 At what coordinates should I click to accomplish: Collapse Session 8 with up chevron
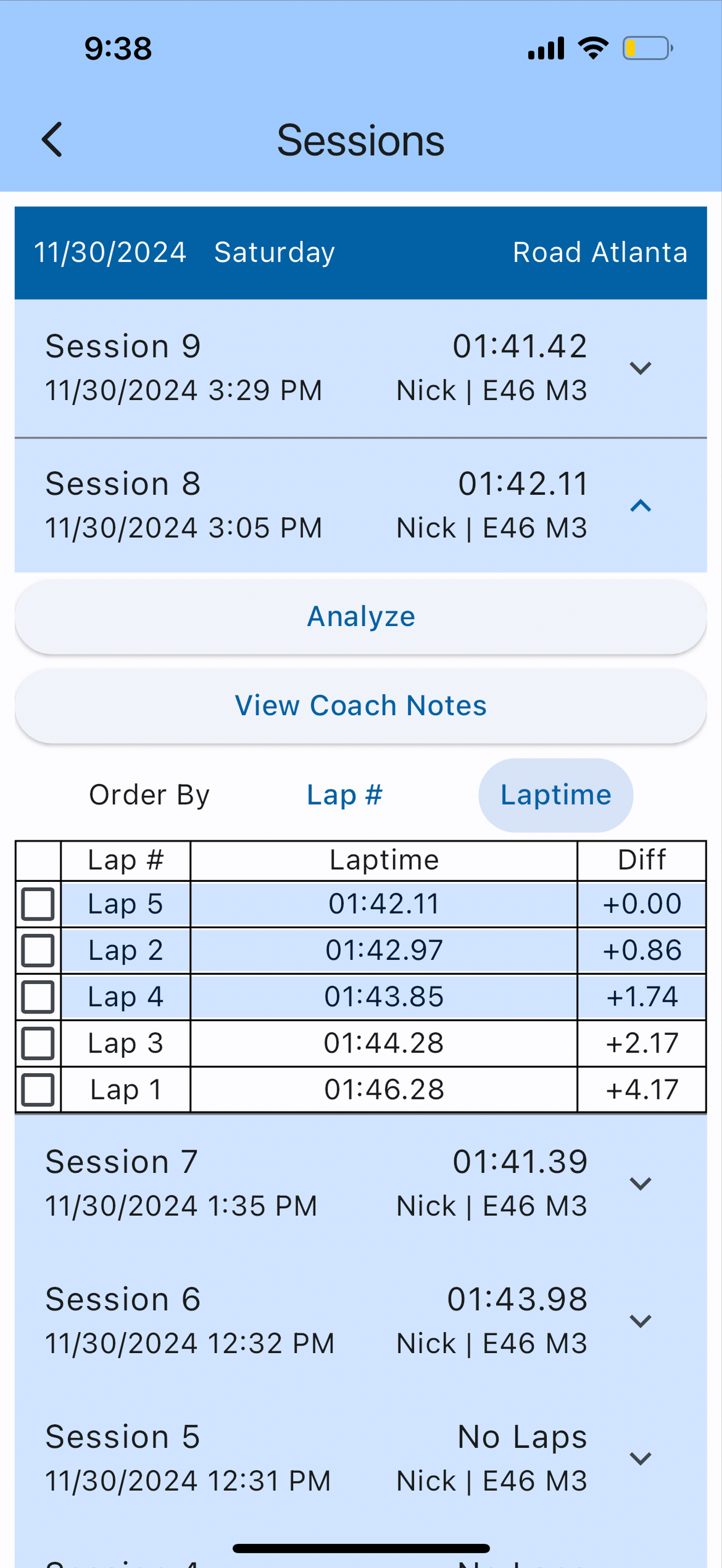pyautogui.click(x=641, y=506)
